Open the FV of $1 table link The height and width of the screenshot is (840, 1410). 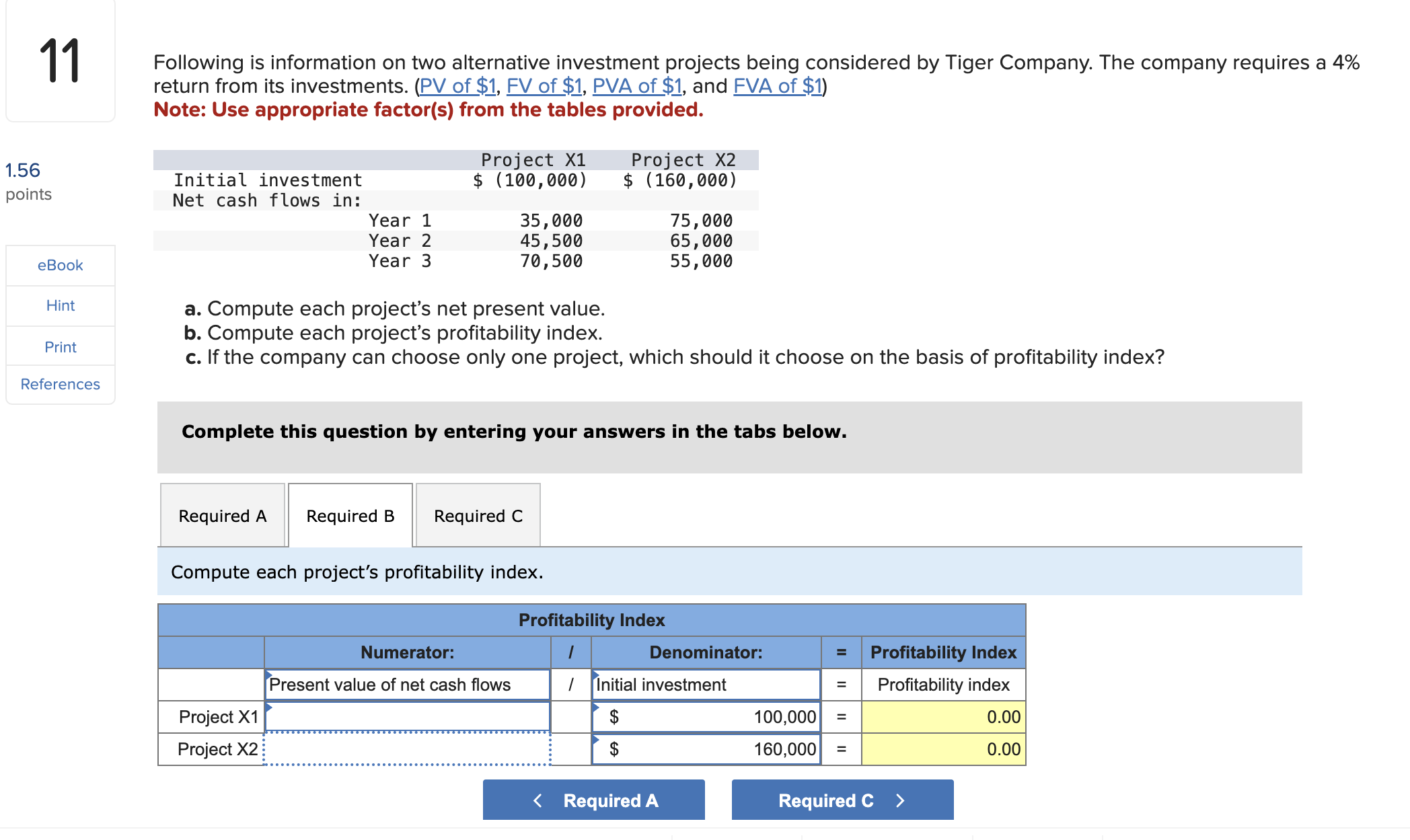point(544,86)
